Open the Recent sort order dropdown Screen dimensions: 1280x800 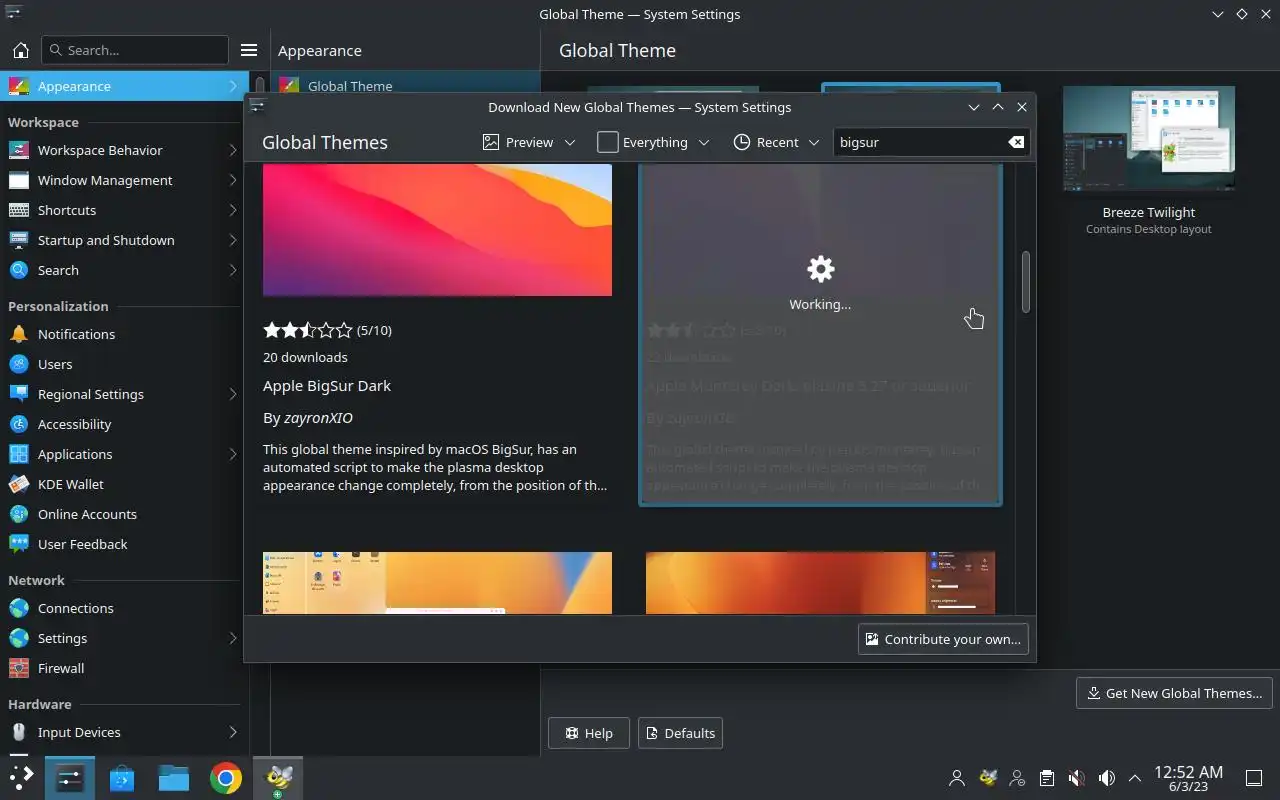[x=776, y=142]
